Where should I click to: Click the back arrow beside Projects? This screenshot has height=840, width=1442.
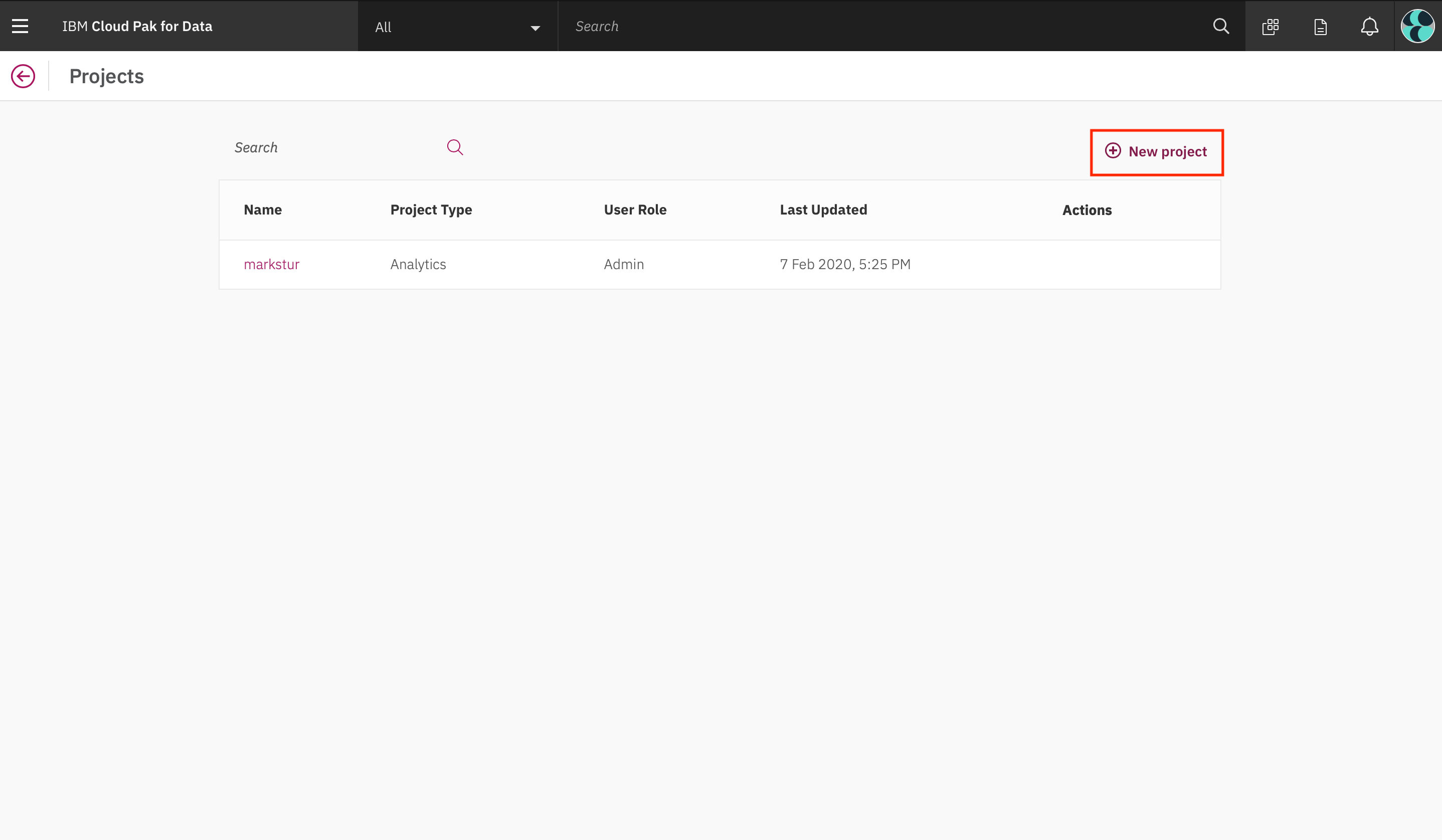pyautogui.click(x=23, y=76)
